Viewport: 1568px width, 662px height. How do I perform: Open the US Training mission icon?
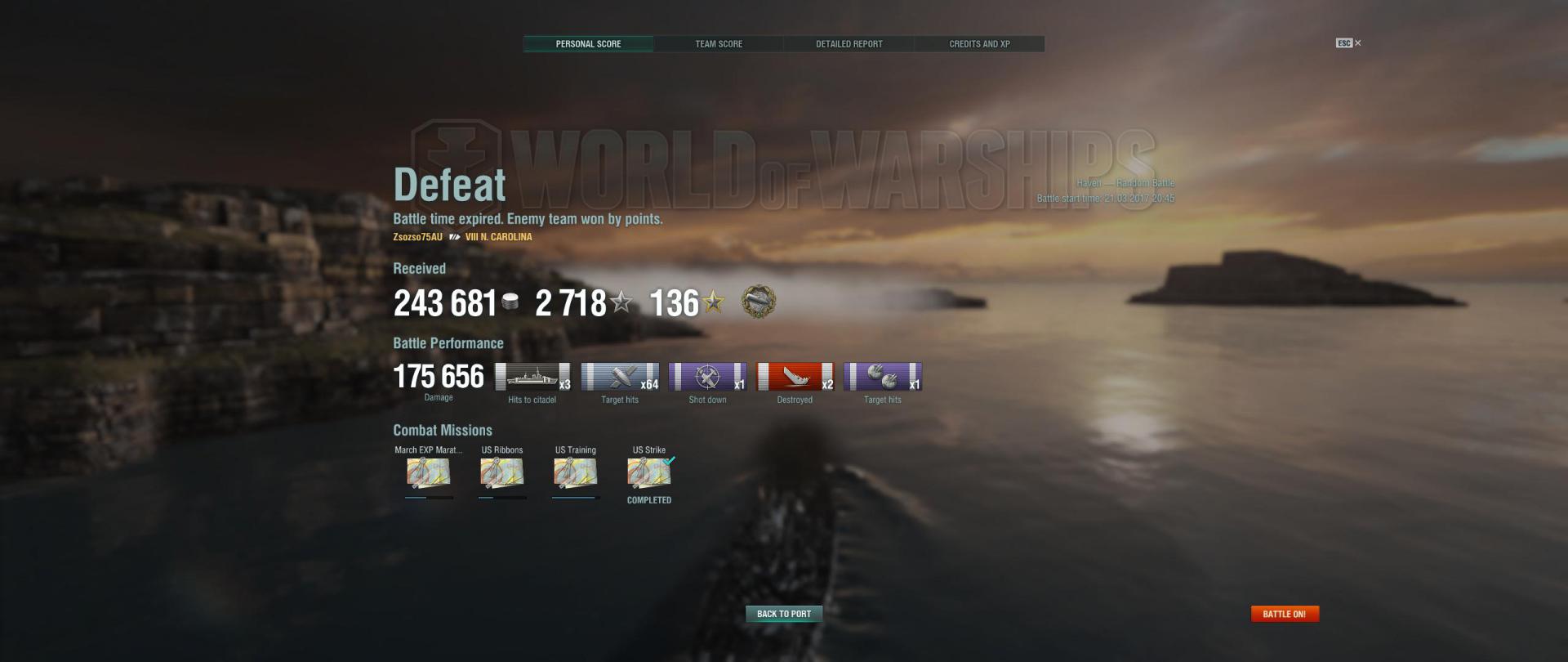[575, 473]
